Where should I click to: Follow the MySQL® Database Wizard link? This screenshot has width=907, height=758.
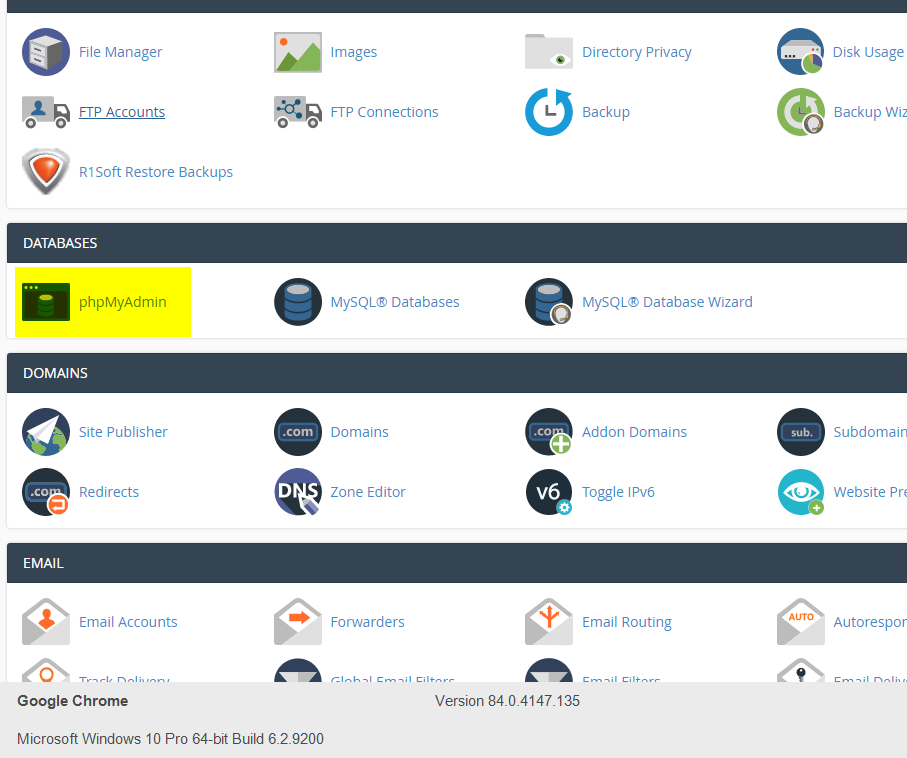(x=667, y=302)
